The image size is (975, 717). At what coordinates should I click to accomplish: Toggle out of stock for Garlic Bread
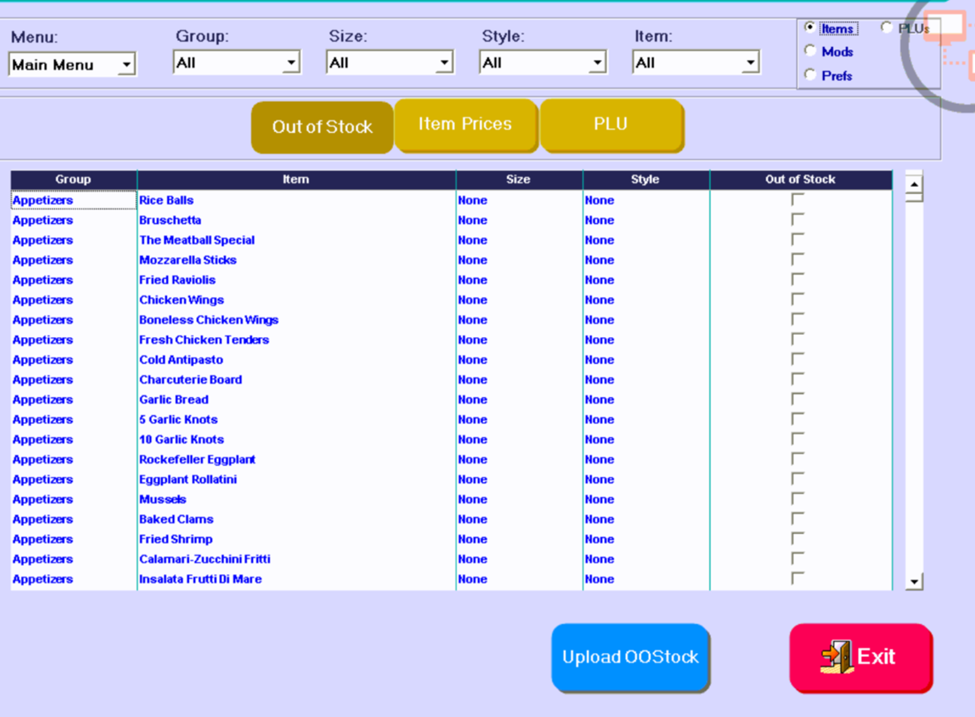(x=797, y=399)
